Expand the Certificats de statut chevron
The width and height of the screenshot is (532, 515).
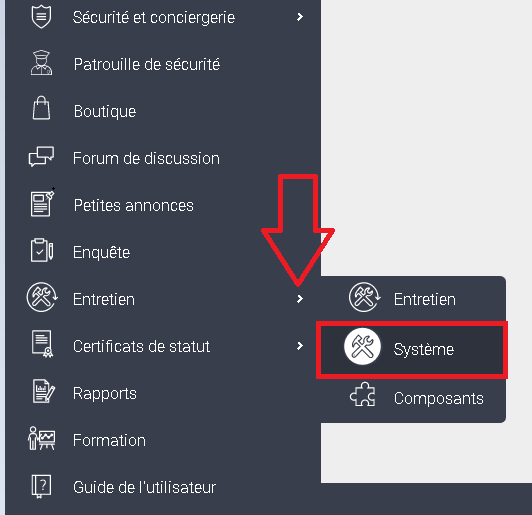point(300,346)
